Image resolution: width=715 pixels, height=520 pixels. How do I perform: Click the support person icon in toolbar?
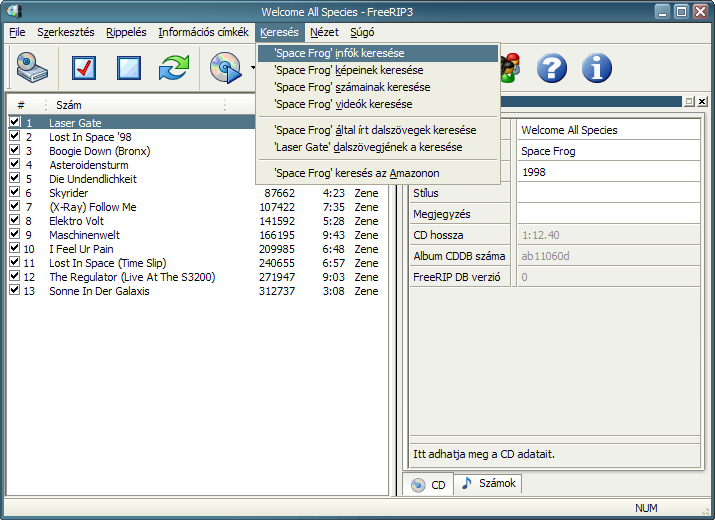click(x=510, y=68)
